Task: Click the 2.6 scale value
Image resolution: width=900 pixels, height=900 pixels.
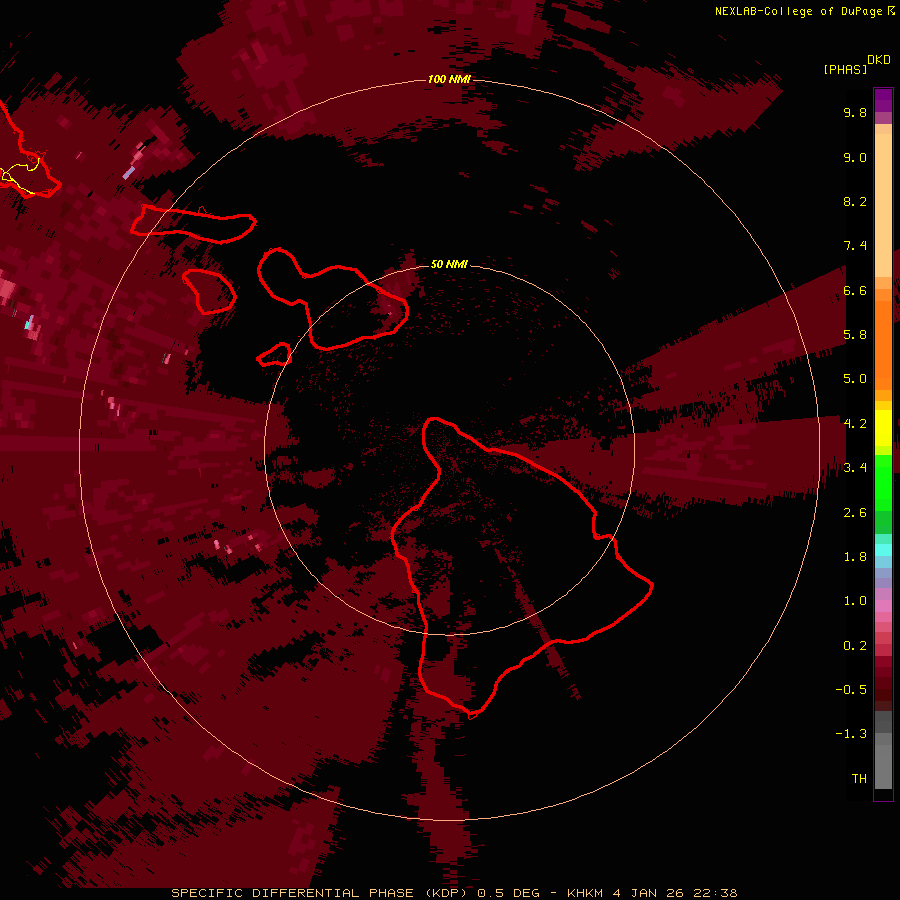Action: (855, 513)
